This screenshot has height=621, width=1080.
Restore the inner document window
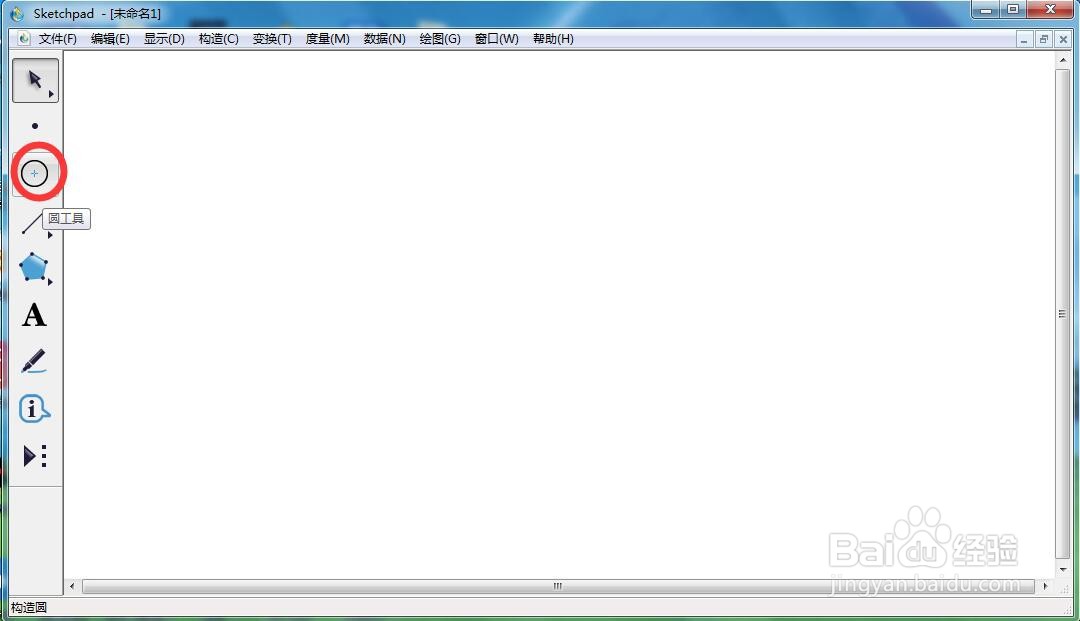1043,39
